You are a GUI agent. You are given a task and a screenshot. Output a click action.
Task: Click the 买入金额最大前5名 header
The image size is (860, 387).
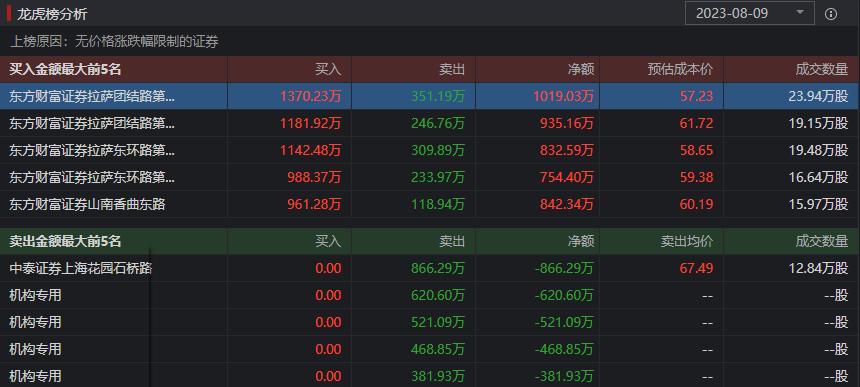[65, 69]
